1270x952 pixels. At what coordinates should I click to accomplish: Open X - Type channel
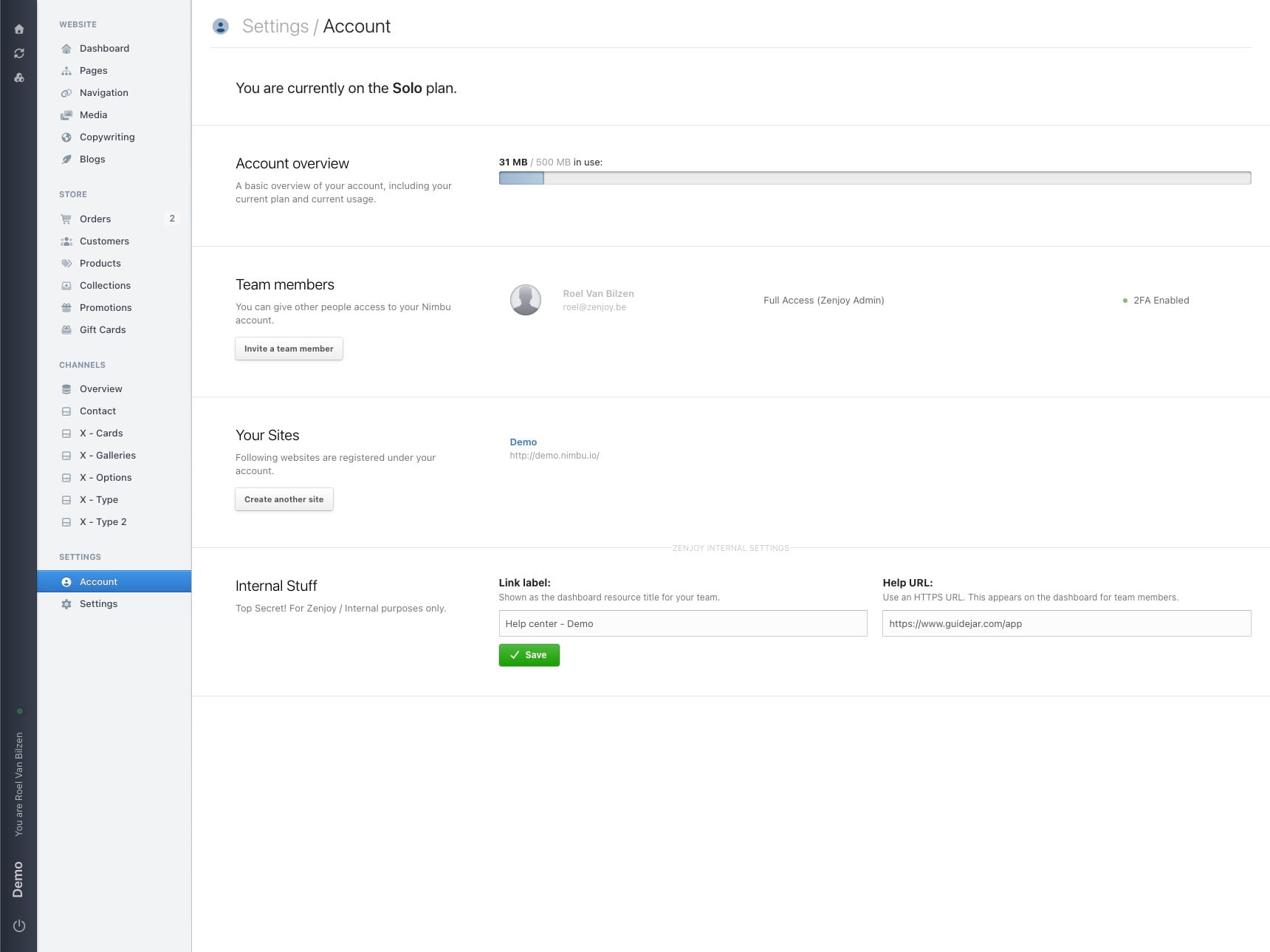coord(114,500)
